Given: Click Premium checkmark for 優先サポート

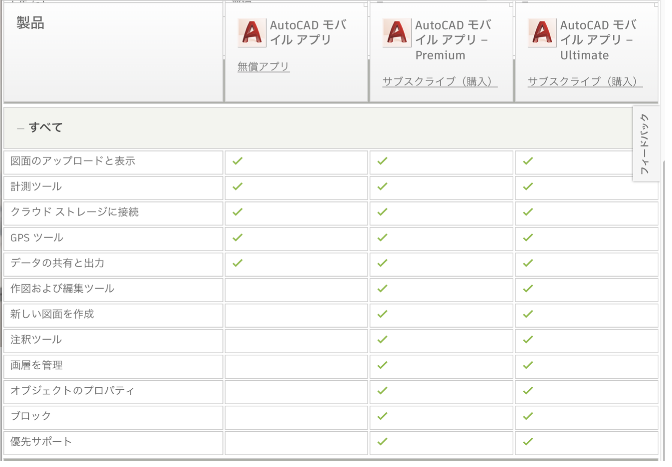Looking at the screenshot, I should tap(382, 442).
